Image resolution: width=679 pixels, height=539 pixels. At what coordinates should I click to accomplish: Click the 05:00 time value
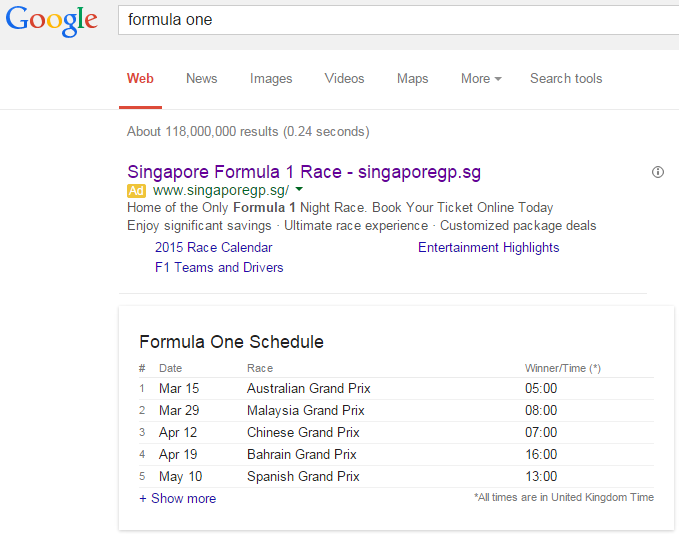point(541,388)
